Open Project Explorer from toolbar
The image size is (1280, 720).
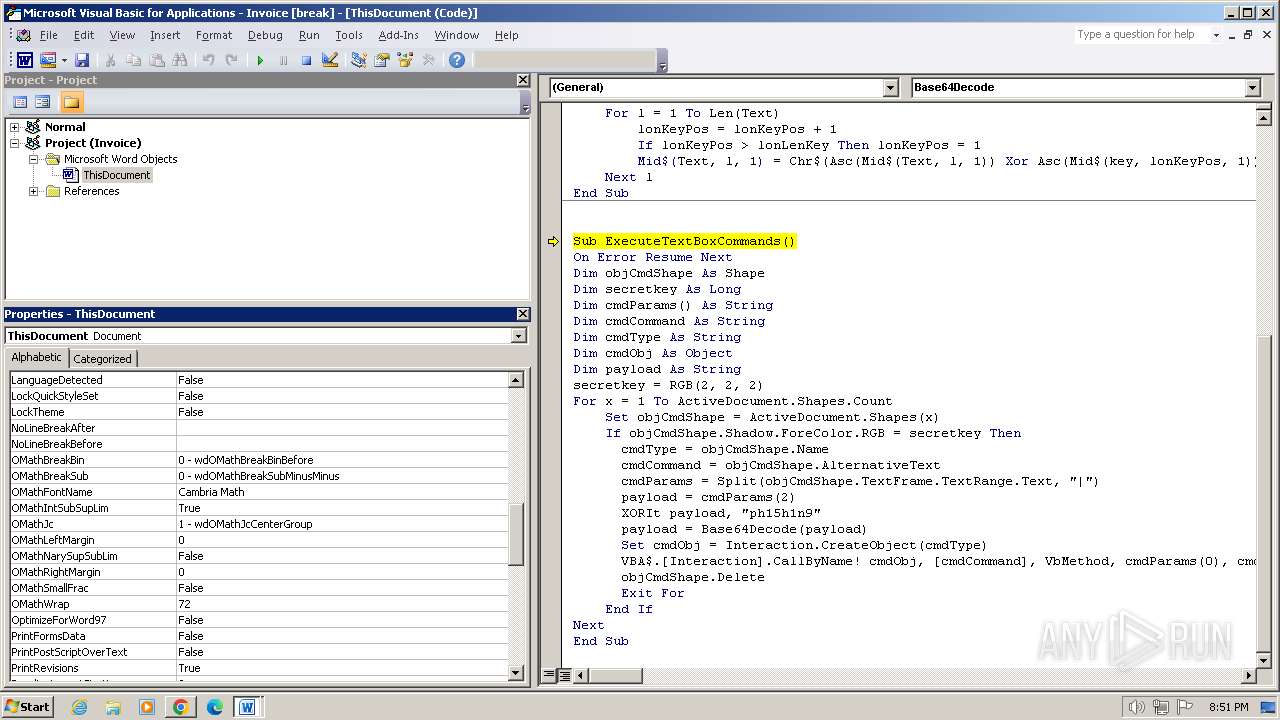pos(358,60)
